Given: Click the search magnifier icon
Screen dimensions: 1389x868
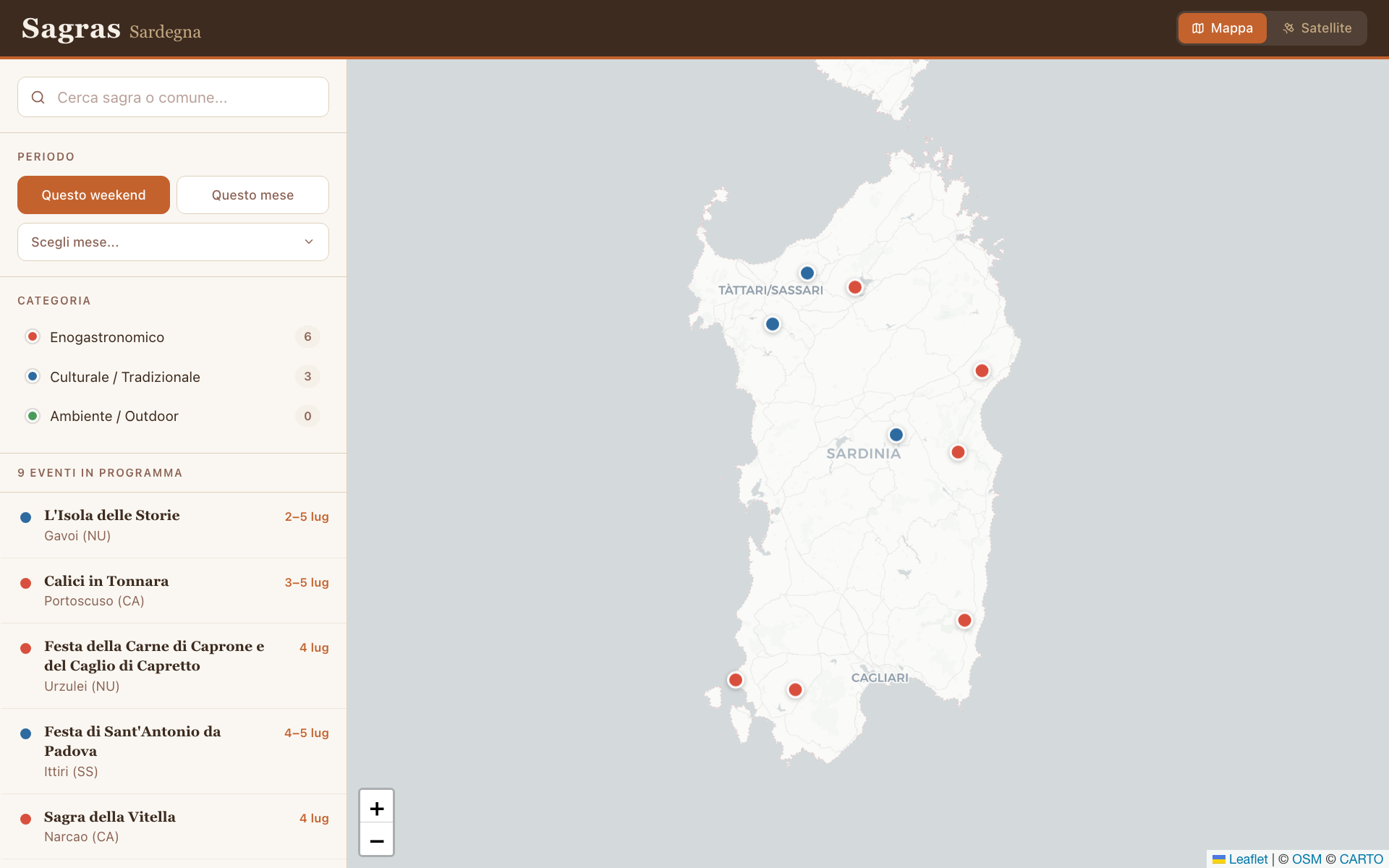Looking at the screenshot, I should click(38, 97).
